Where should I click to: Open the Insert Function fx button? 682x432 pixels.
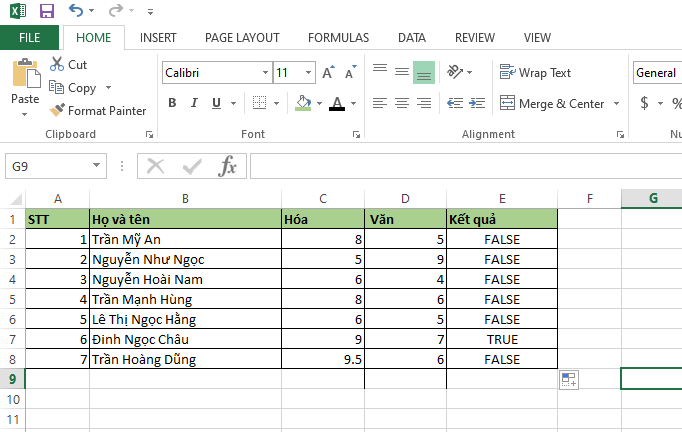click(x=227, y=166)
